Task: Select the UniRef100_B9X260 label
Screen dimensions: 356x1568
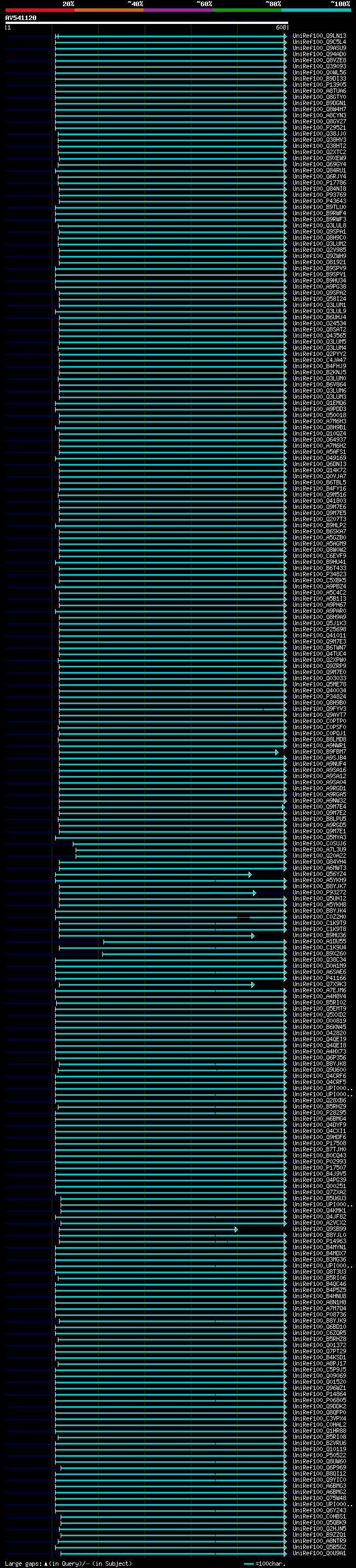Action: click(x=319, y=954)
